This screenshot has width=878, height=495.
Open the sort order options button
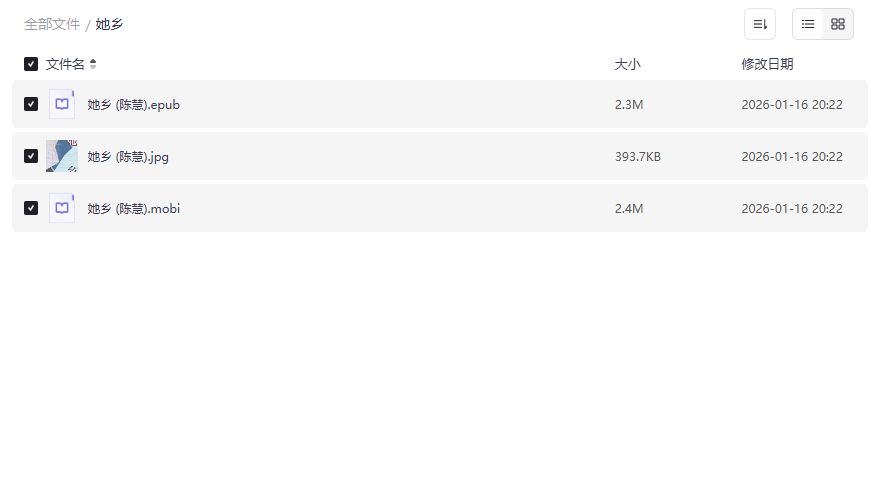(760, 24)
